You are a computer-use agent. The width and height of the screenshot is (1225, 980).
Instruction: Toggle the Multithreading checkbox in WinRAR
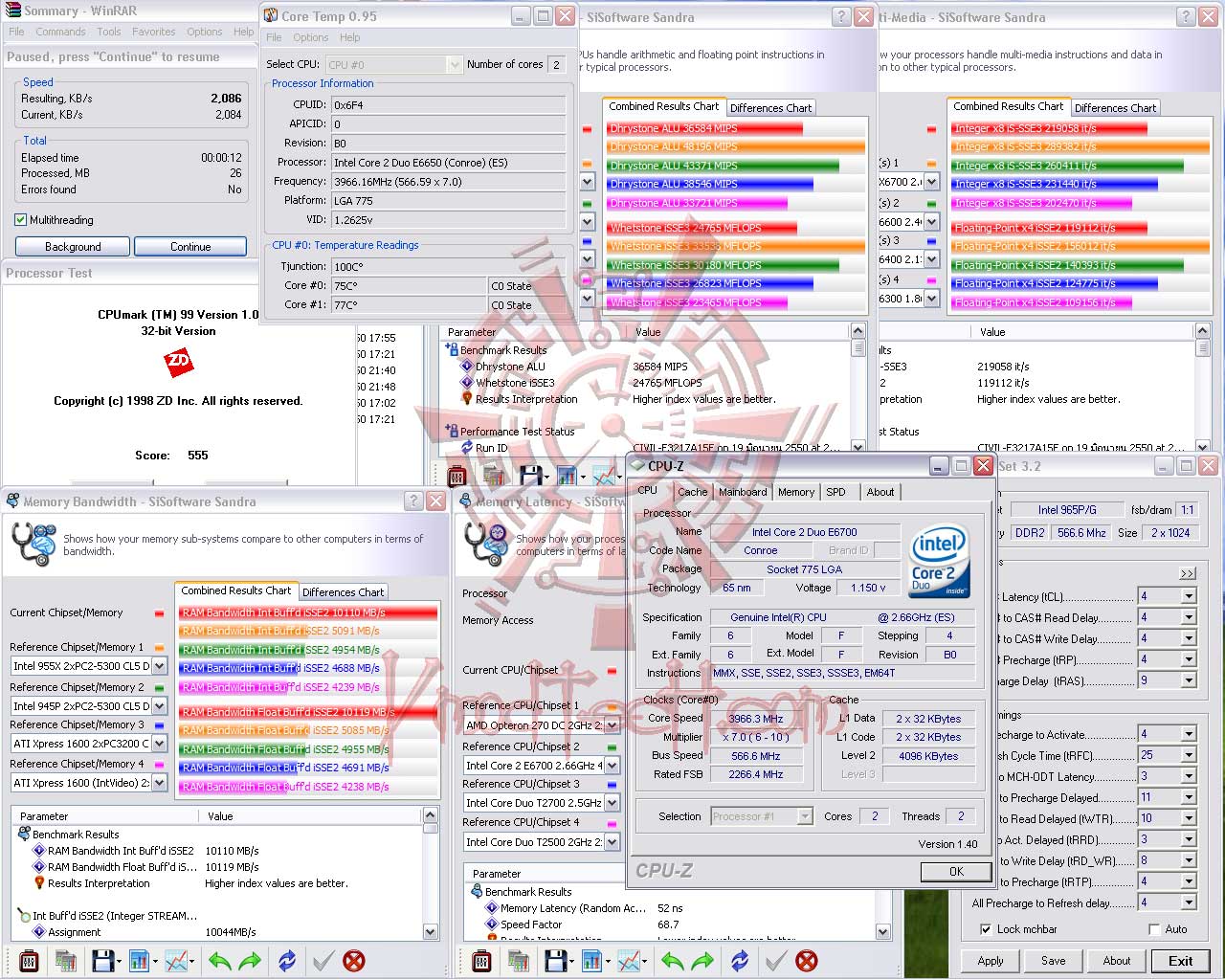tap(20, 220)
